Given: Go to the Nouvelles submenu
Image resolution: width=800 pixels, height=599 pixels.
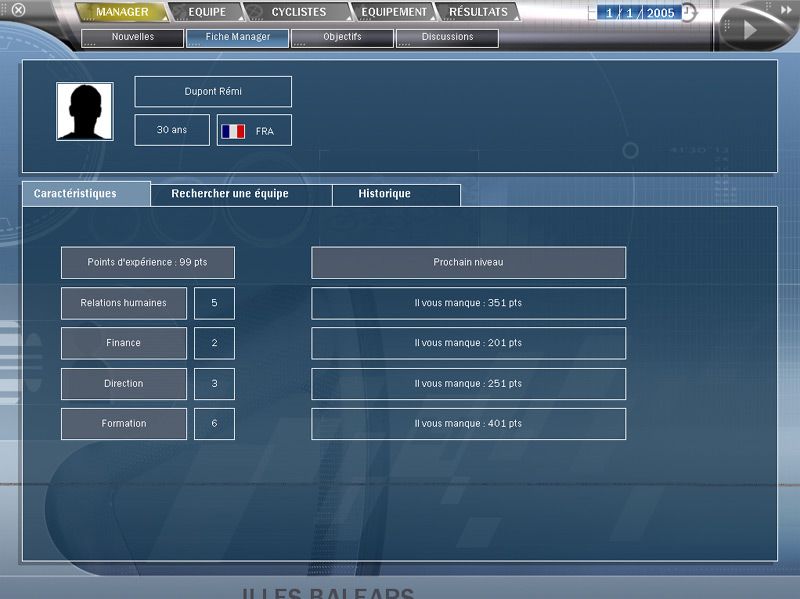Looking at the screenshot, I should click(133, 38).
